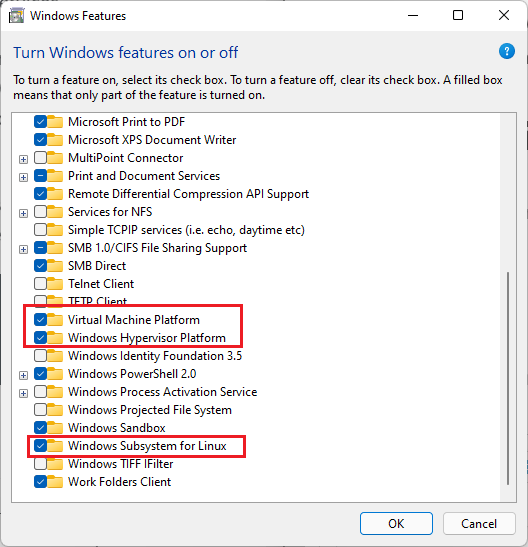528x547 pixels.
Task: Select the Windows Hypervisor Platform item
Action: tap(147, 338)
